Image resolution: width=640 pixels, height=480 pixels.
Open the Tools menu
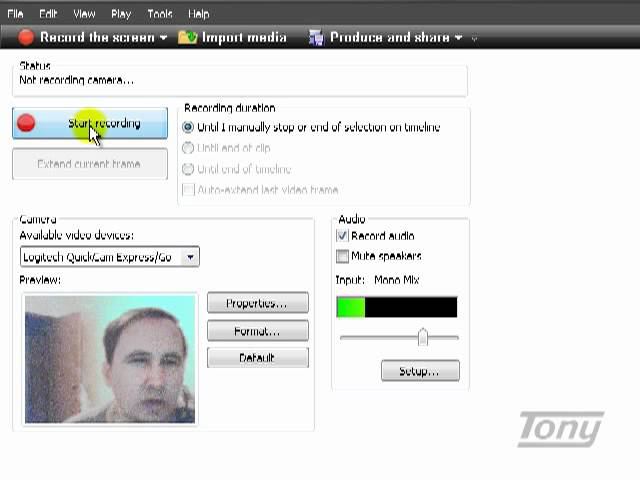pyautogui.click(x=160, y=14)
